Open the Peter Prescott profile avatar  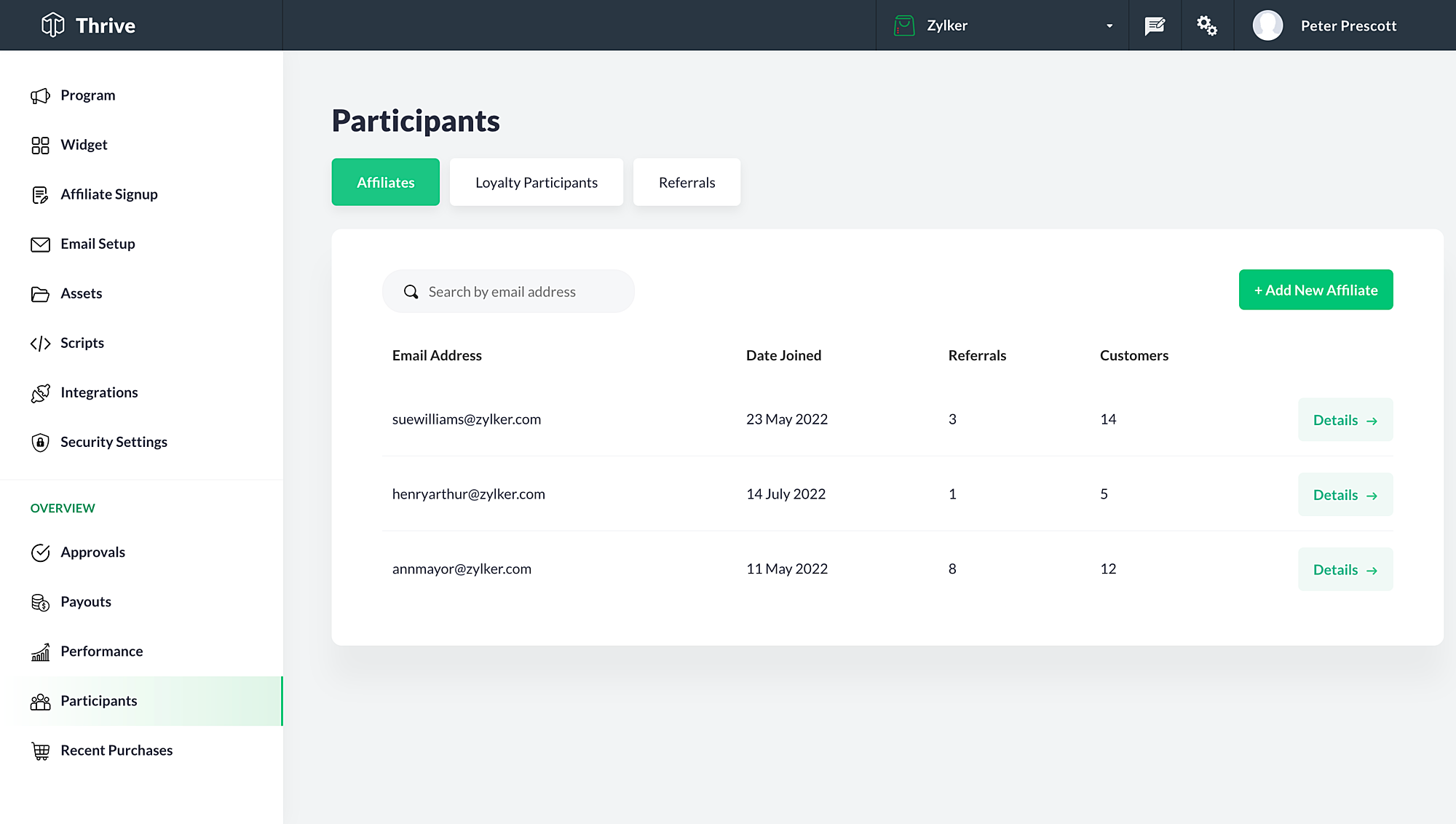pyautogui.click(x=1267, y=25)
